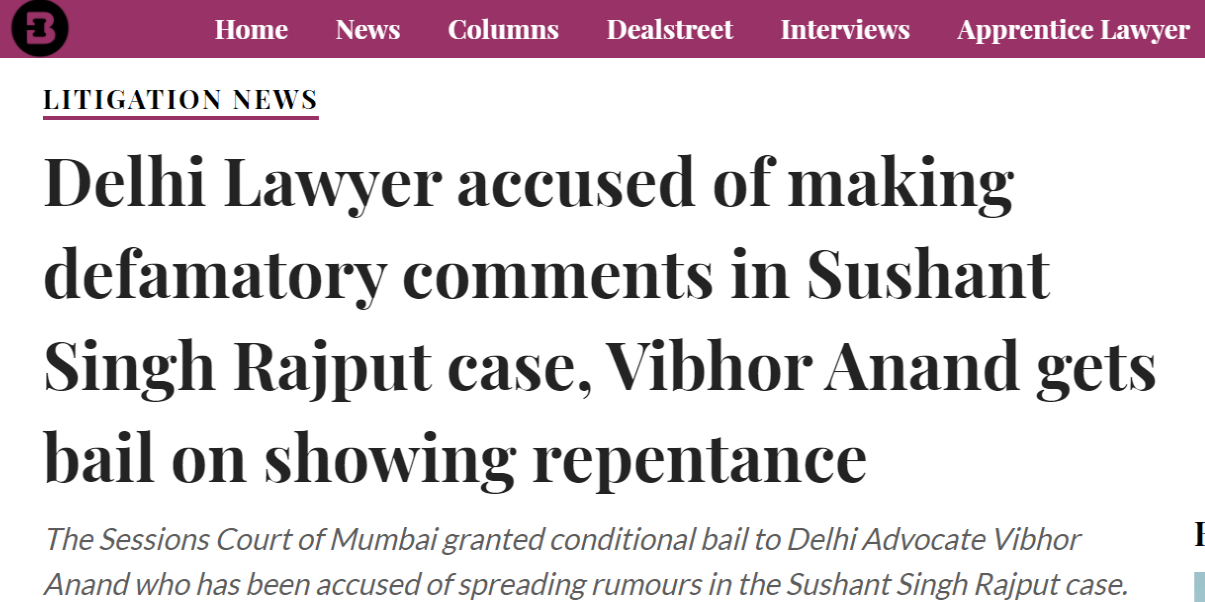Open the Columns navigation item
This screenshot has width=1205, height=602.
click(503, 30)
